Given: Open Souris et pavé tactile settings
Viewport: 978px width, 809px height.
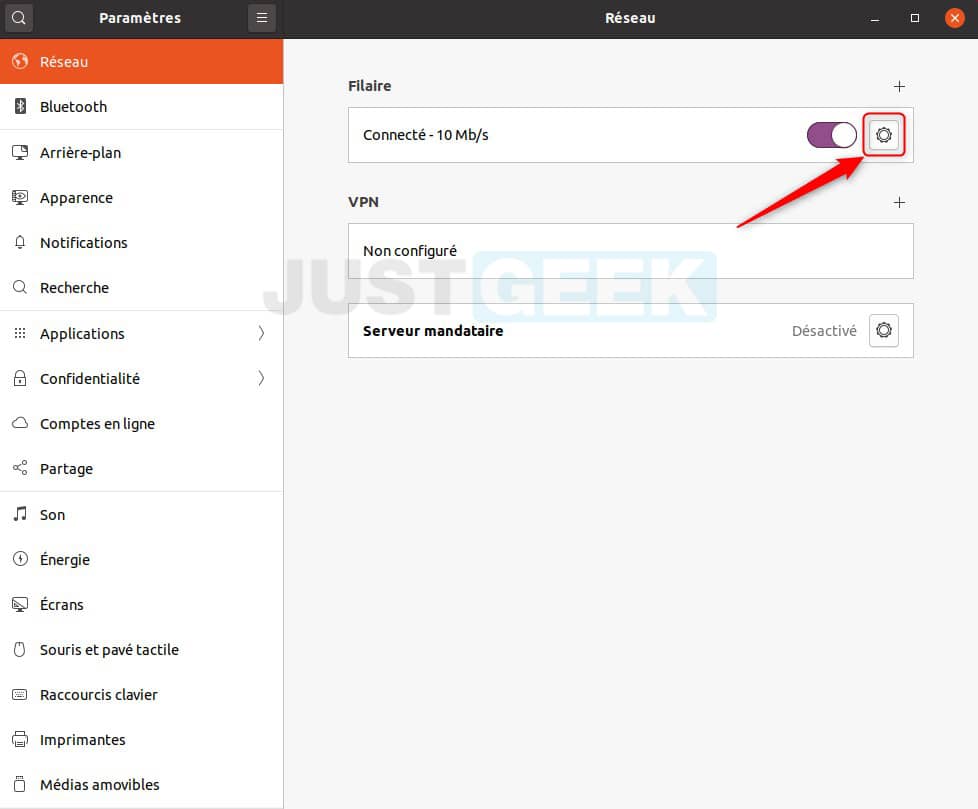Looking at the screenshot, I should [x=142, y=649].
